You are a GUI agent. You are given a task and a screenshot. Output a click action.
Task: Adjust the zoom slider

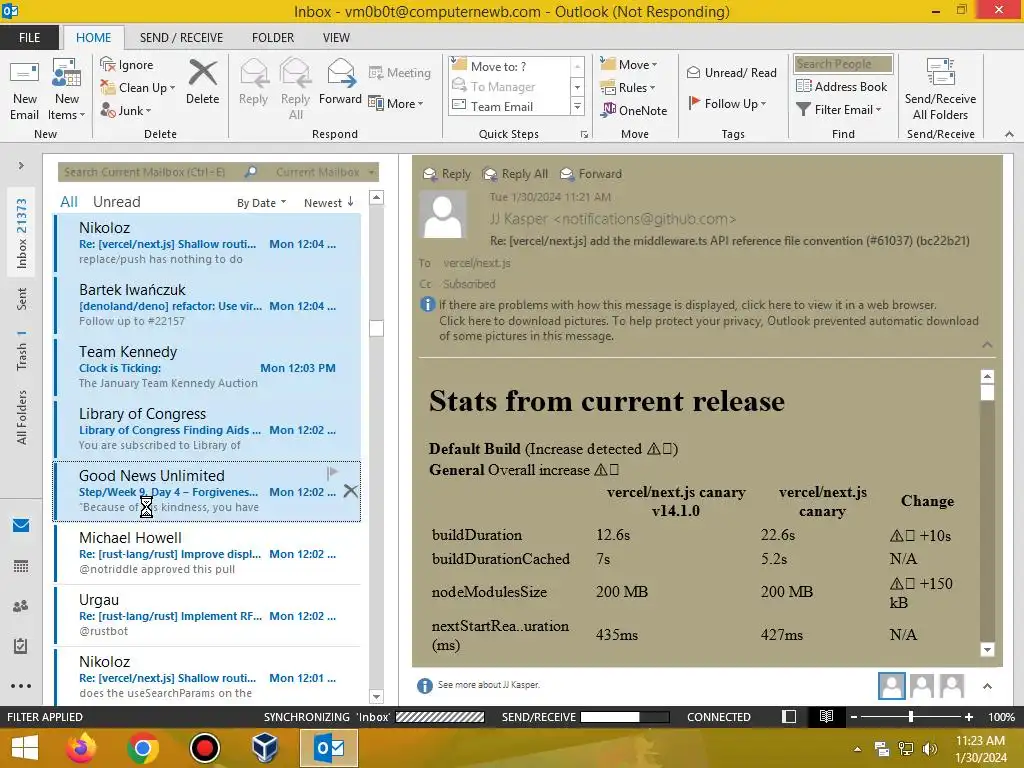(x=911, y=717)
